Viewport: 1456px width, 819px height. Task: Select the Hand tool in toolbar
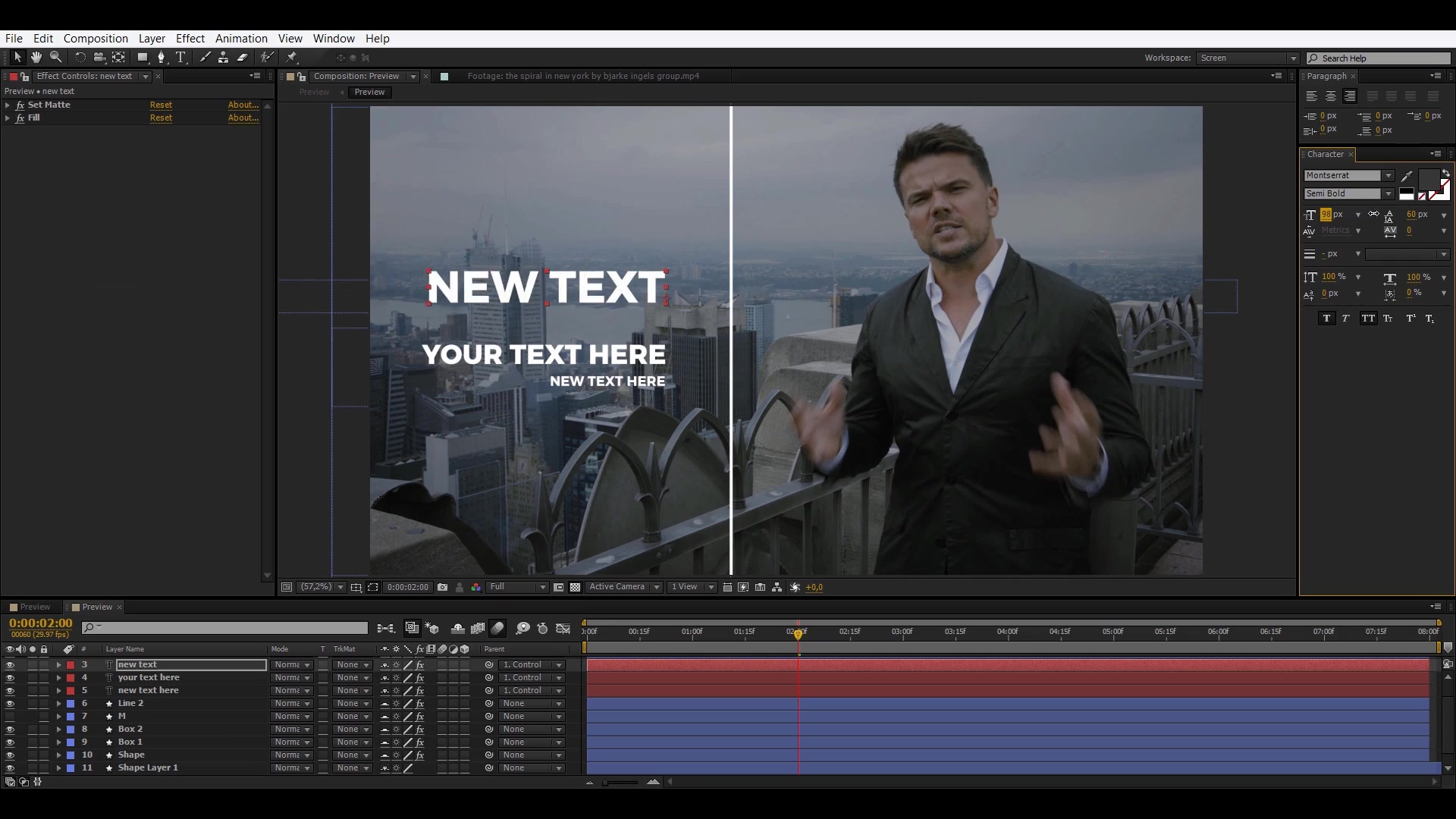pos(36,57)
